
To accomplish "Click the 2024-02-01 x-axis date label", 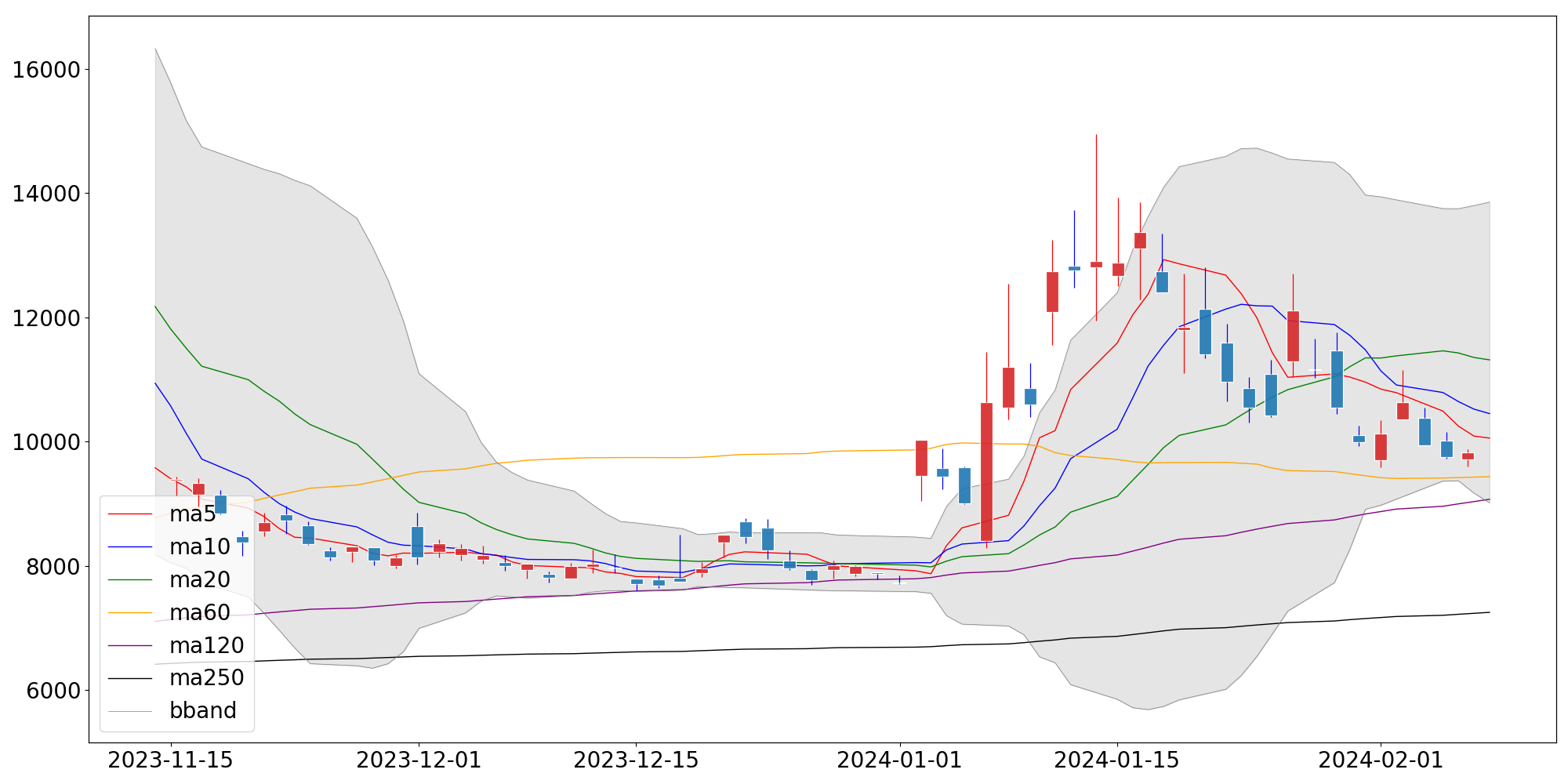I will [1381, 760].
